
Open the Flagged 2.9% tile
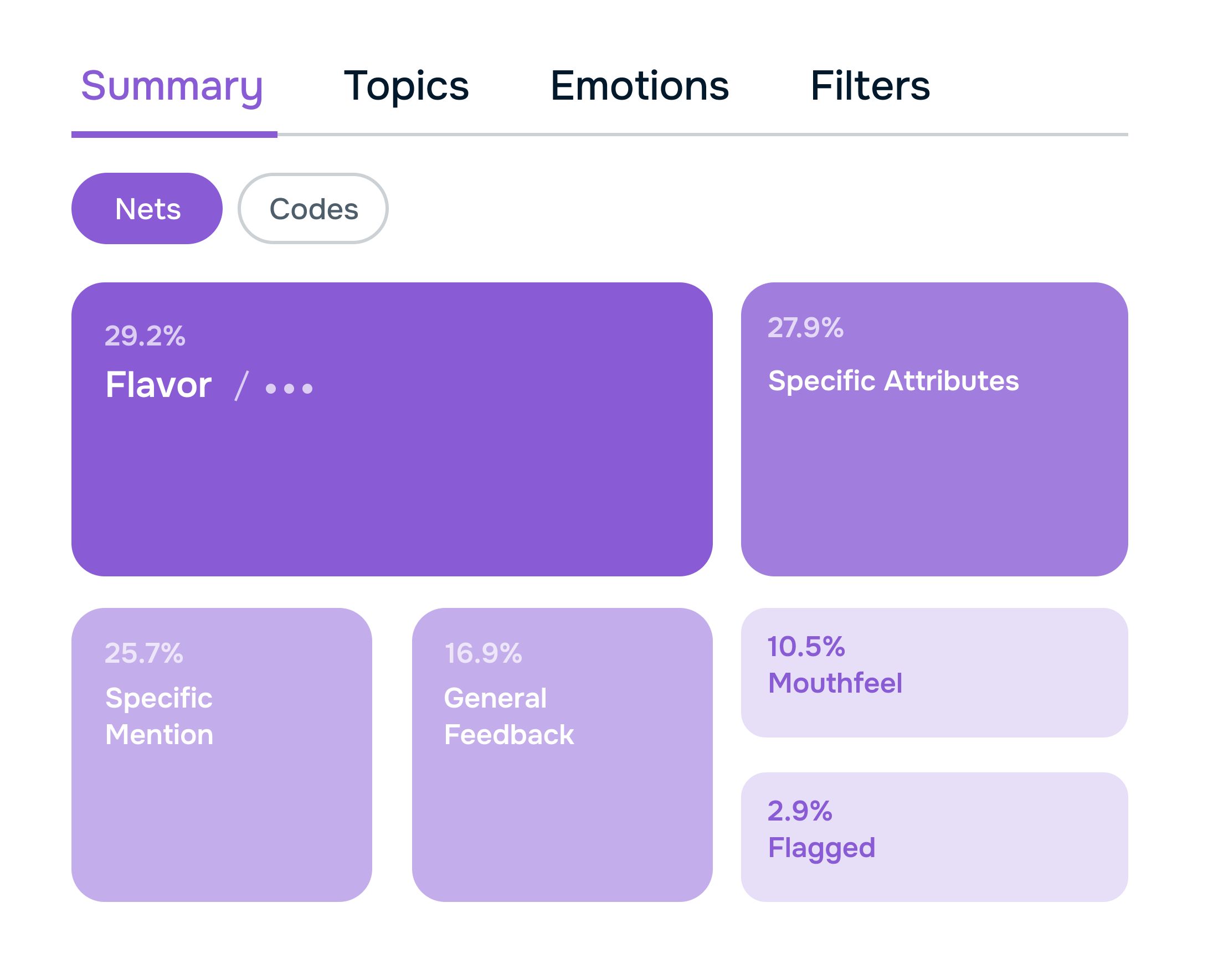coord(933,837)
